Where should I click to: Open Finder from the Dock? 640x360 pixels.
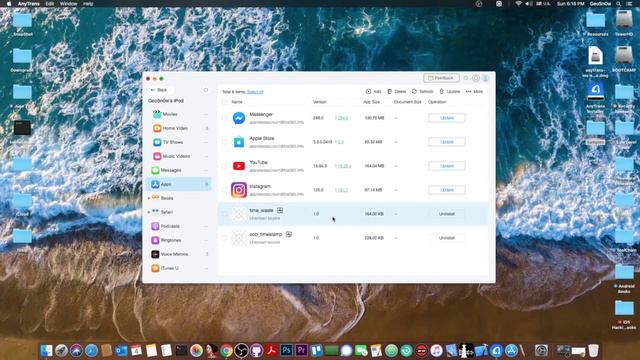[x=46, y=350]
